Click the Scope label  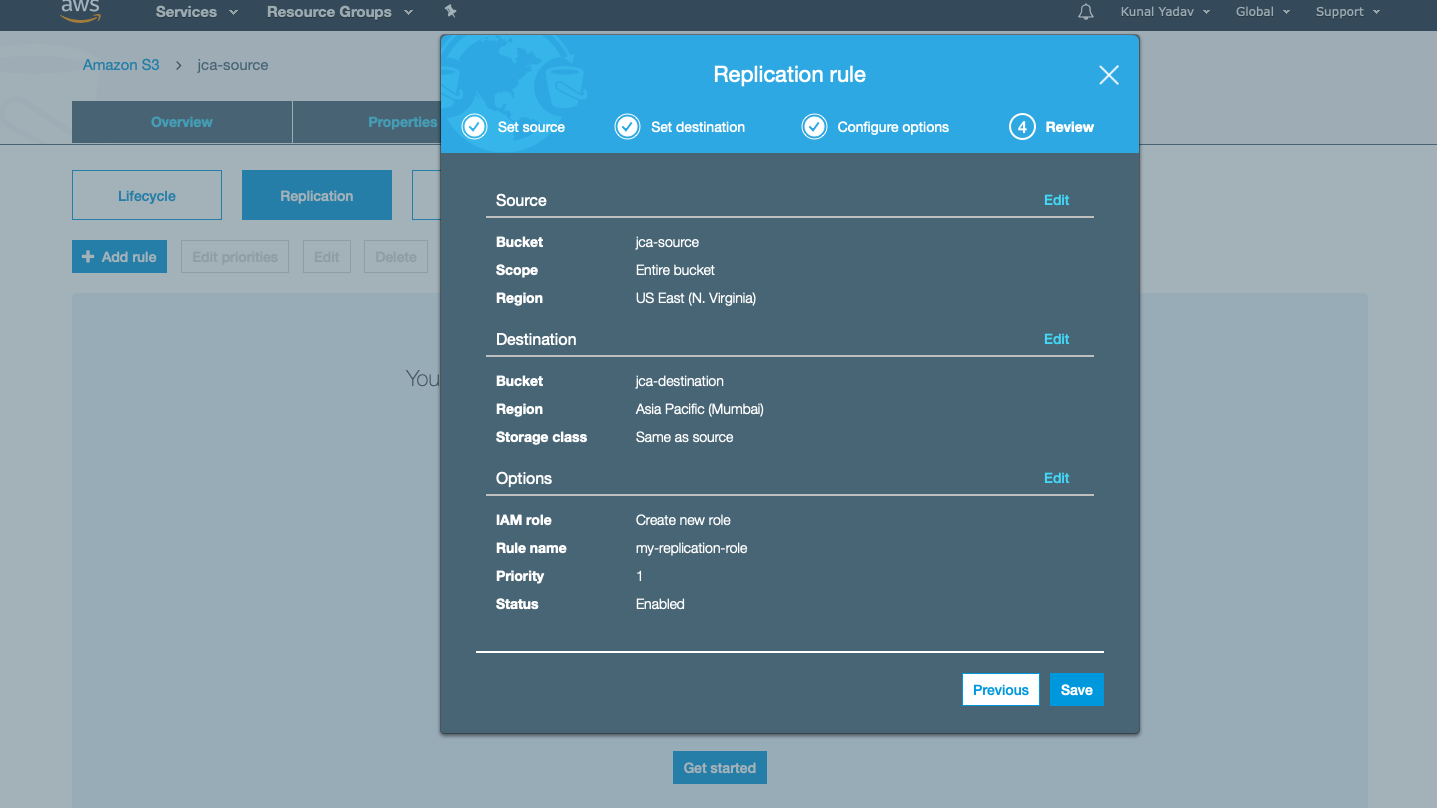517,270
